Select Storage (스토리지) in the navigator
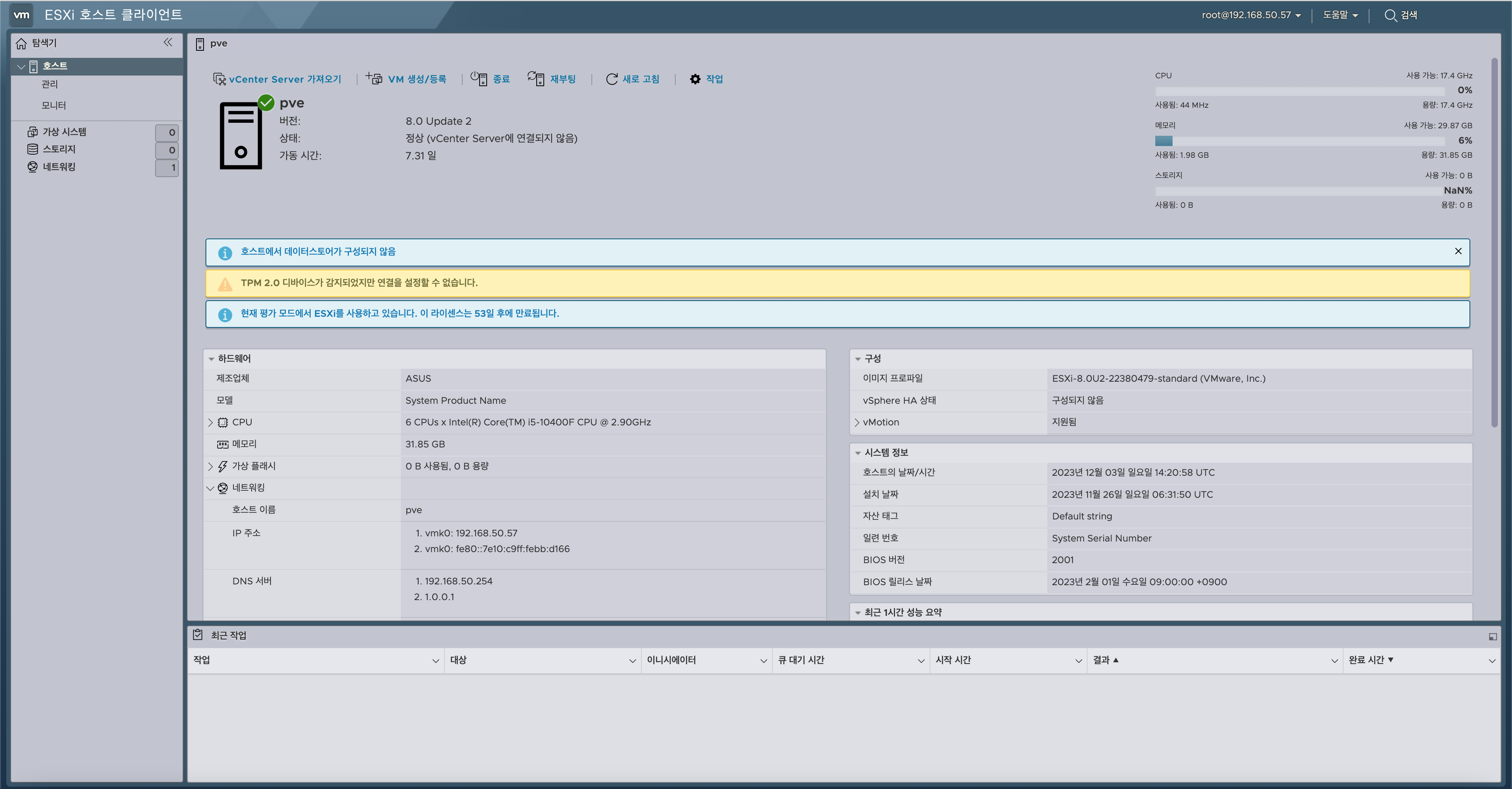This screenshot has height=789, width=1512. click(59, 149)
